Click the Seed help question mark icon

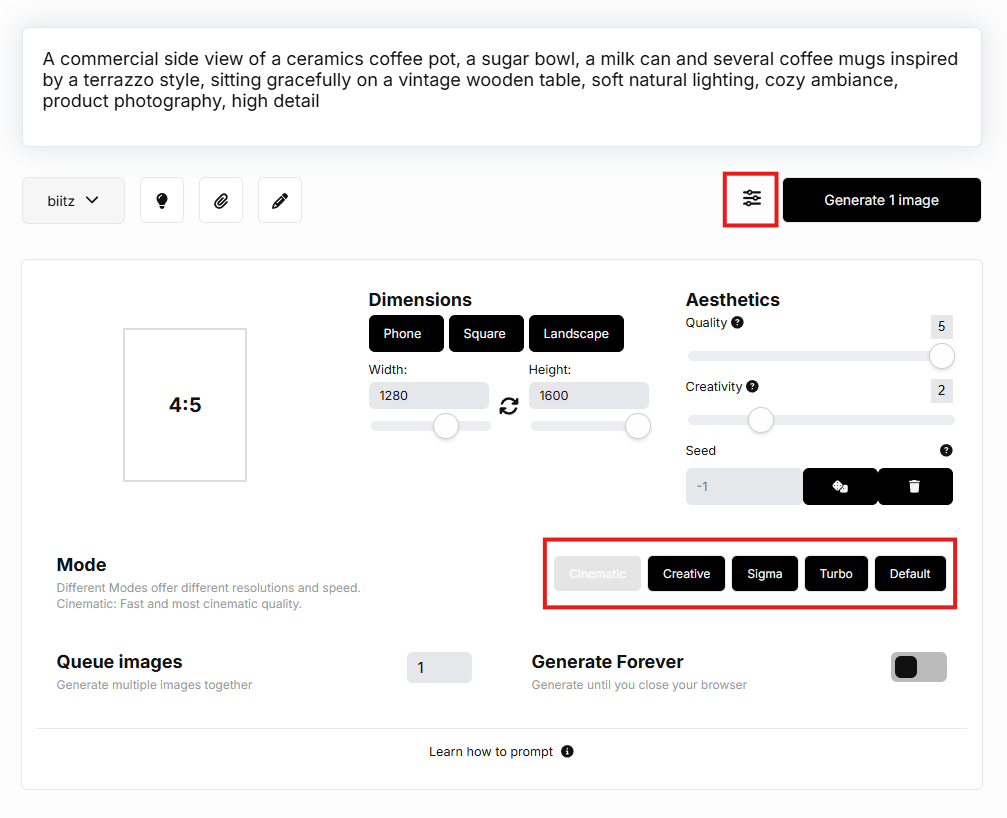(x=946, y=451)
